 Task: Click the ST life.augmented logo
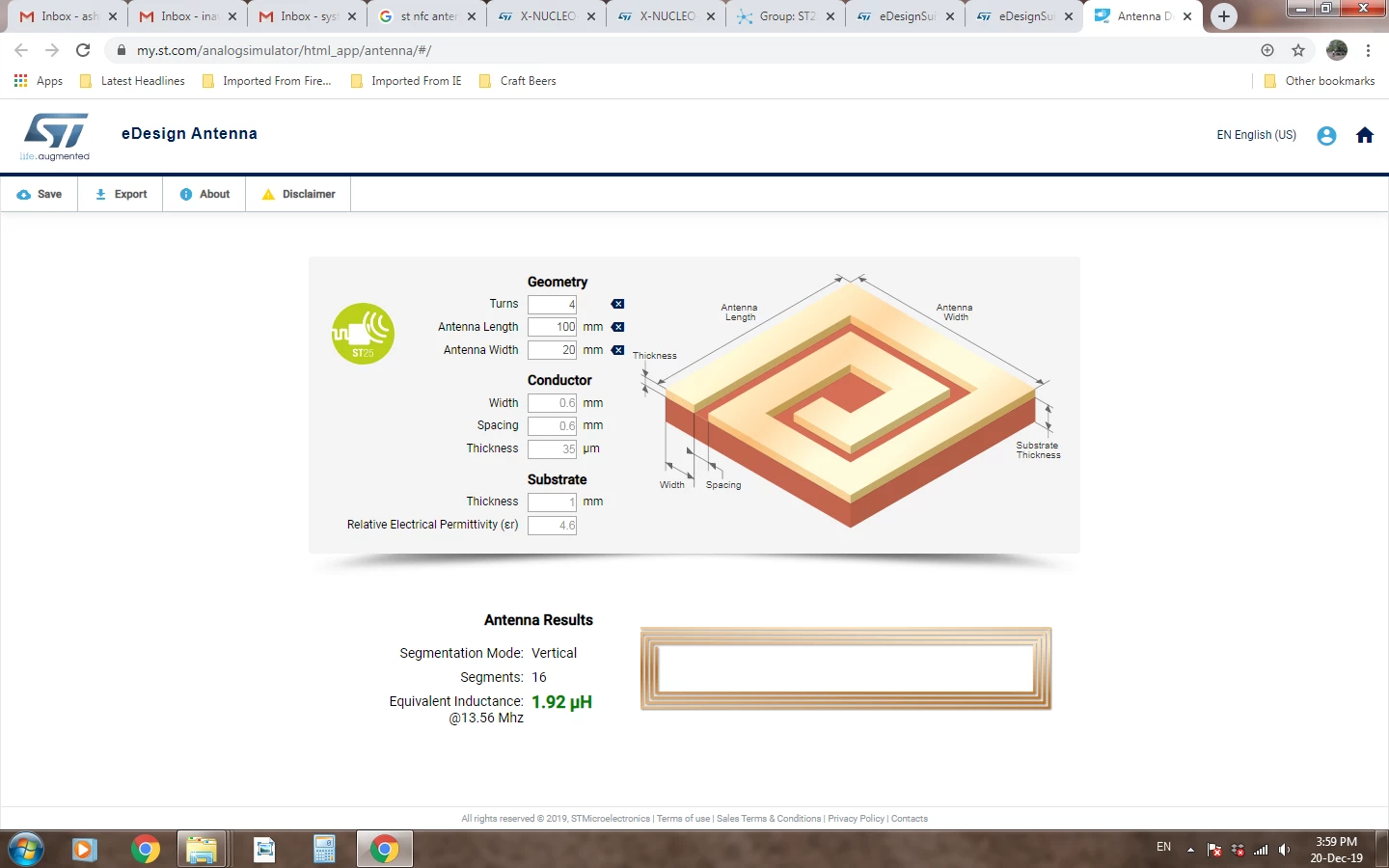55,136
